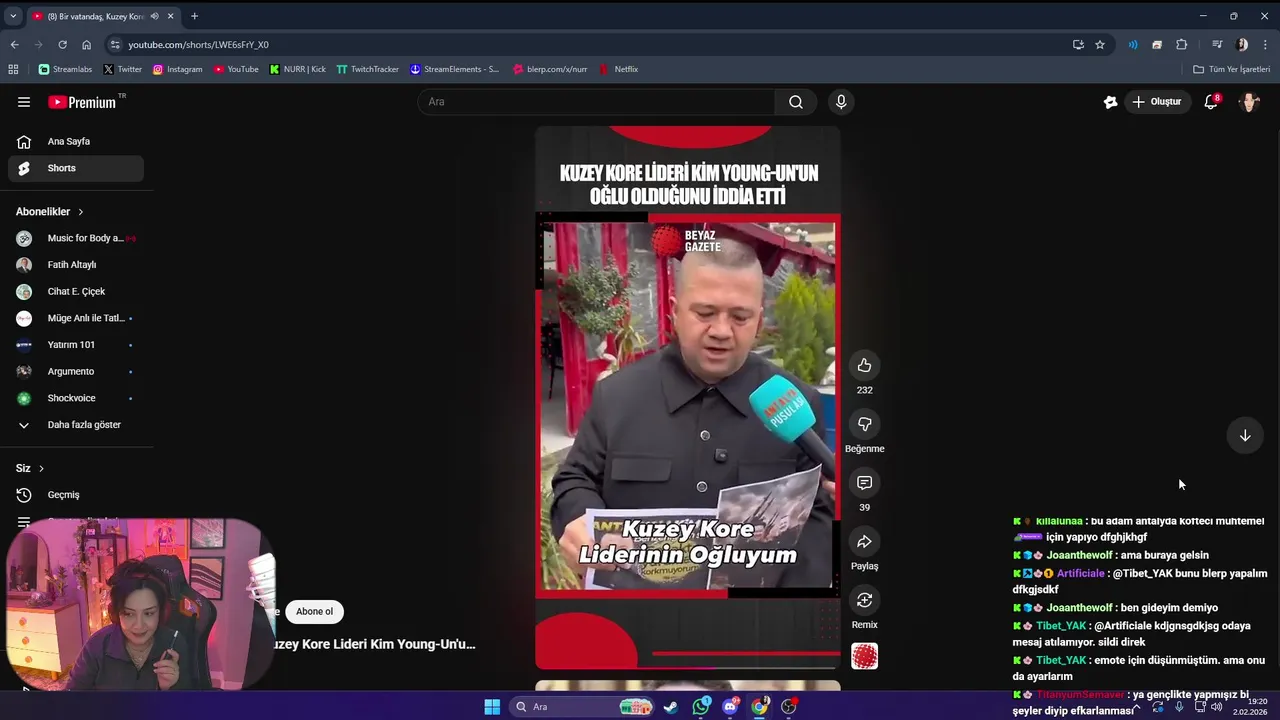Screen dimensions: 1280x720
Task: Open the Twitter bookmark
Action: [x=123, y=69]
